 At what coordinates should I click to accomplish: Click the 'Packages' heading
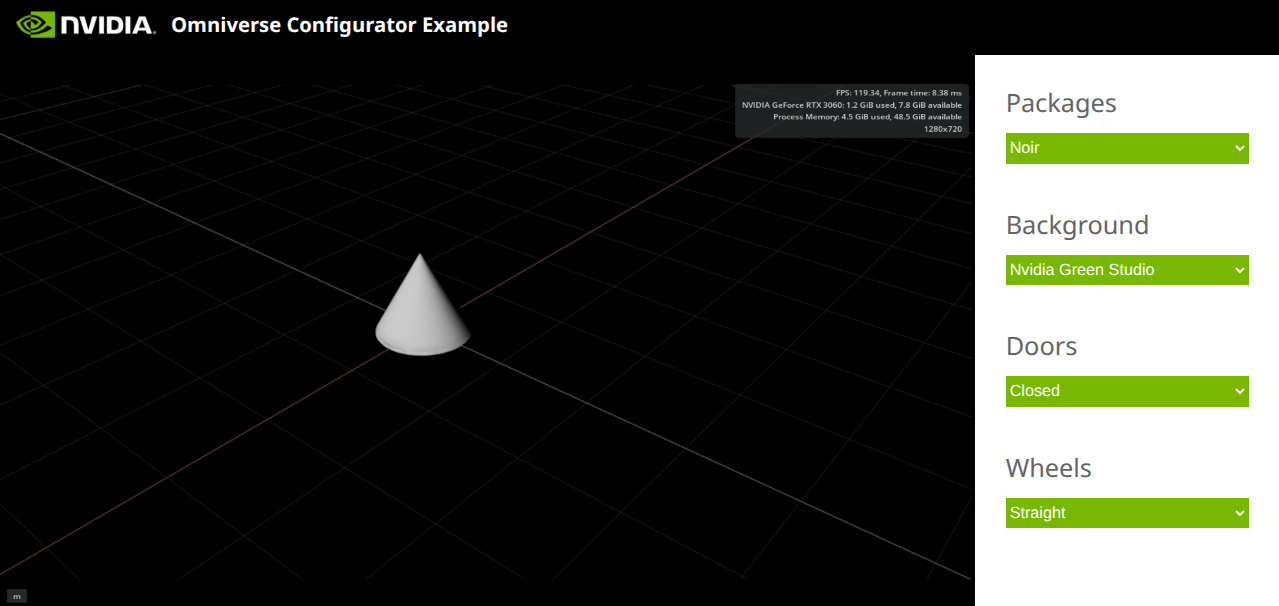1061,103
